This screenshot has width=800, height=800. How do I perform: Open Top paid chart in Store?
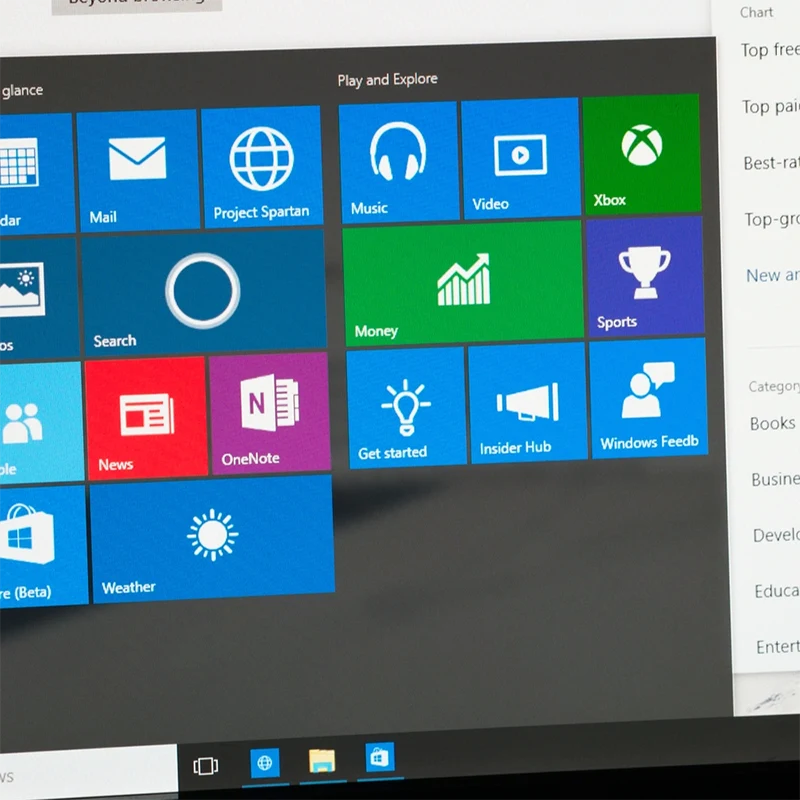(770, 107)
